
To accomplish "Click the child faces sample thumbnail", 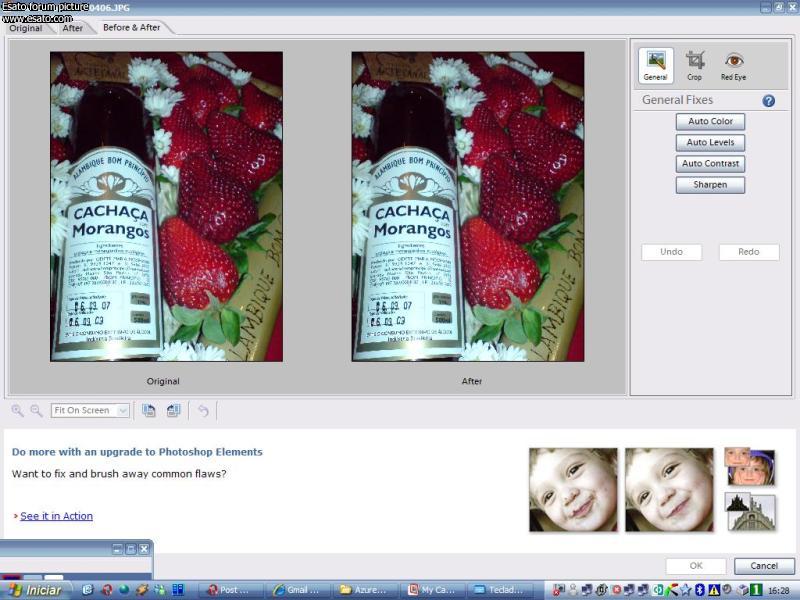I will [x=749, y=466].
